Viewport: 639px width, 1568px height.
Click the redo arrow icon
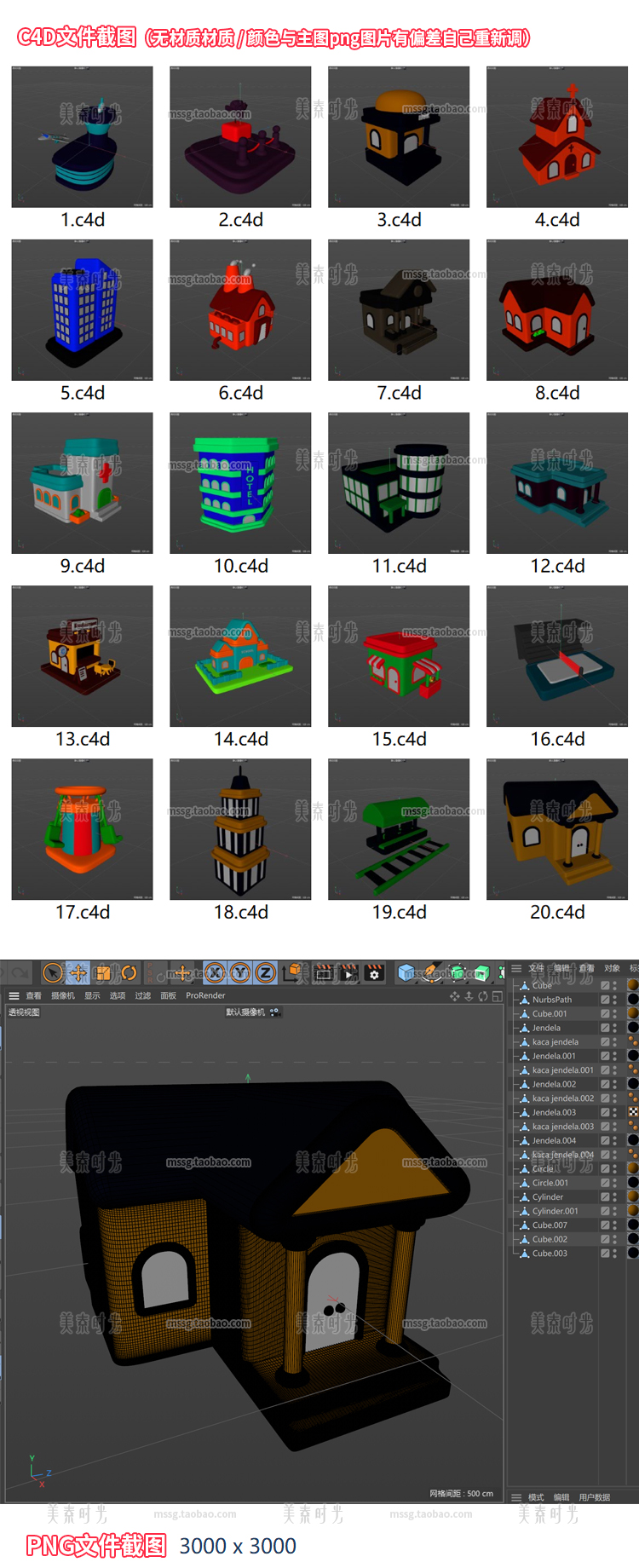pos(19,972)
